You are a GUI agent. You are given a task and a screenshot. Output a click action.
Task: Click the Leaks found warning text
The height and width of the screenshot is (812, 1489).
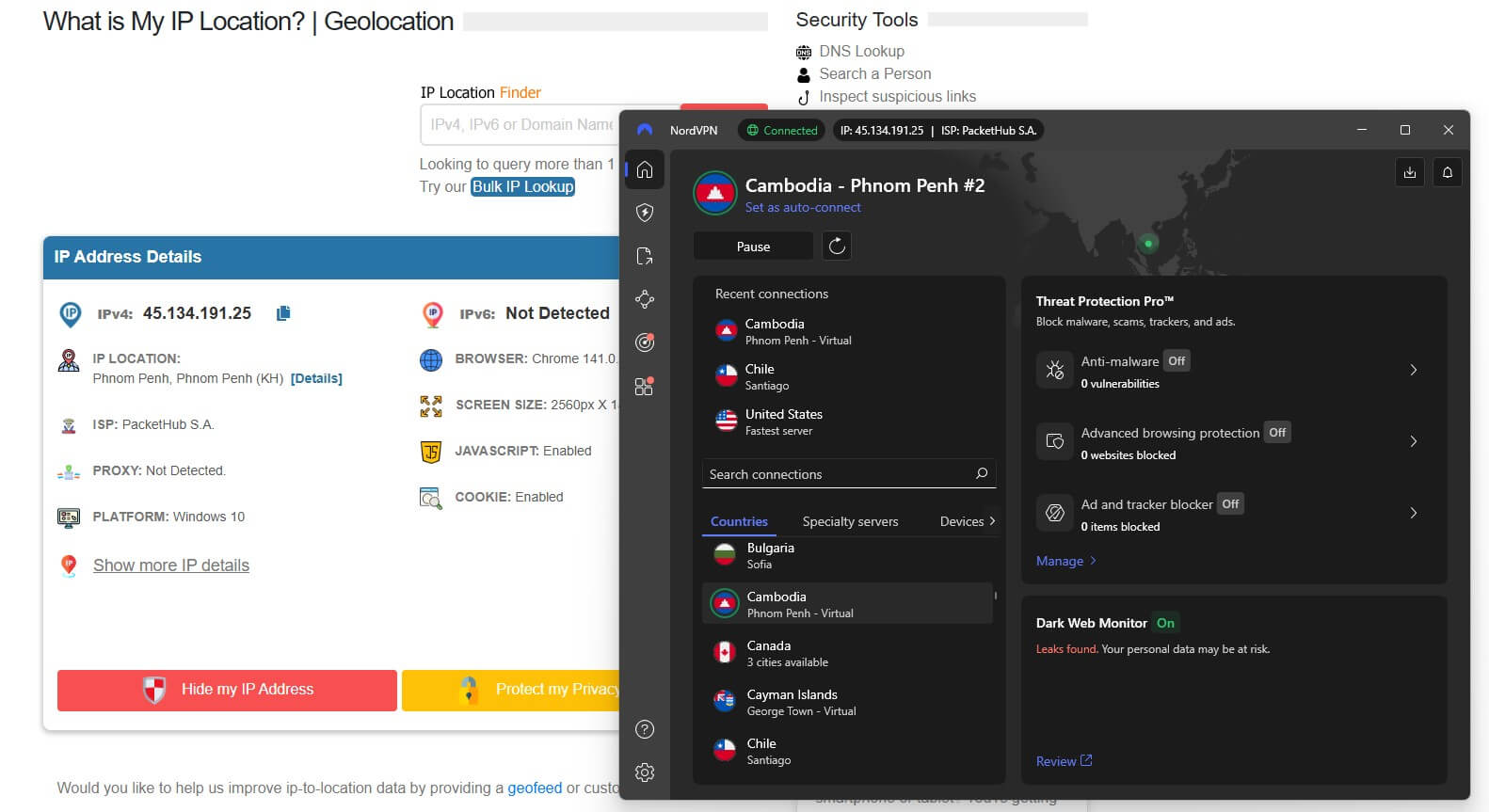(1066, 649)
